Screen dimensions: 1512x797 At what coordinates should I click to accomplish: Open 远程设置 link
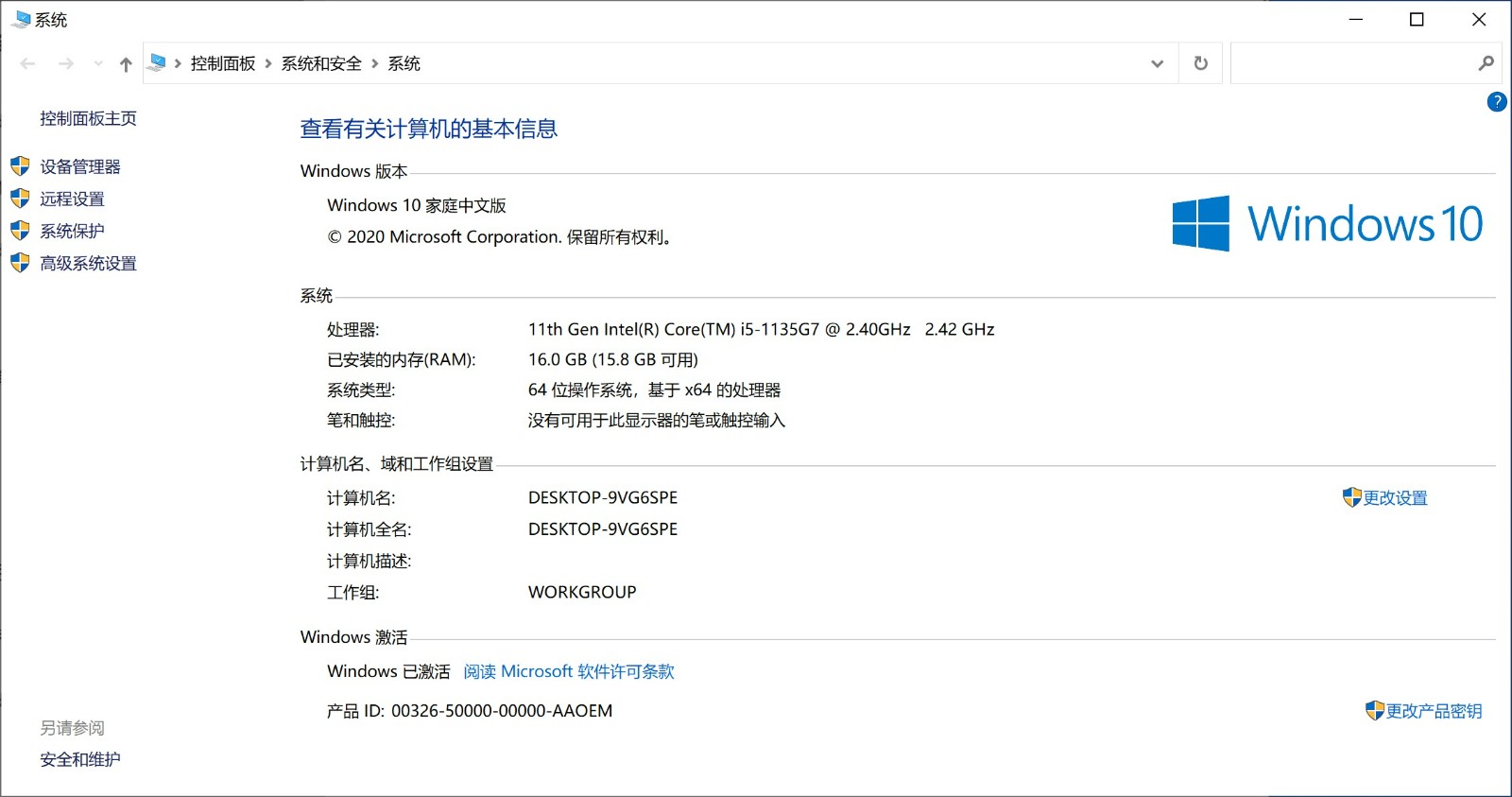click(72, 199)
